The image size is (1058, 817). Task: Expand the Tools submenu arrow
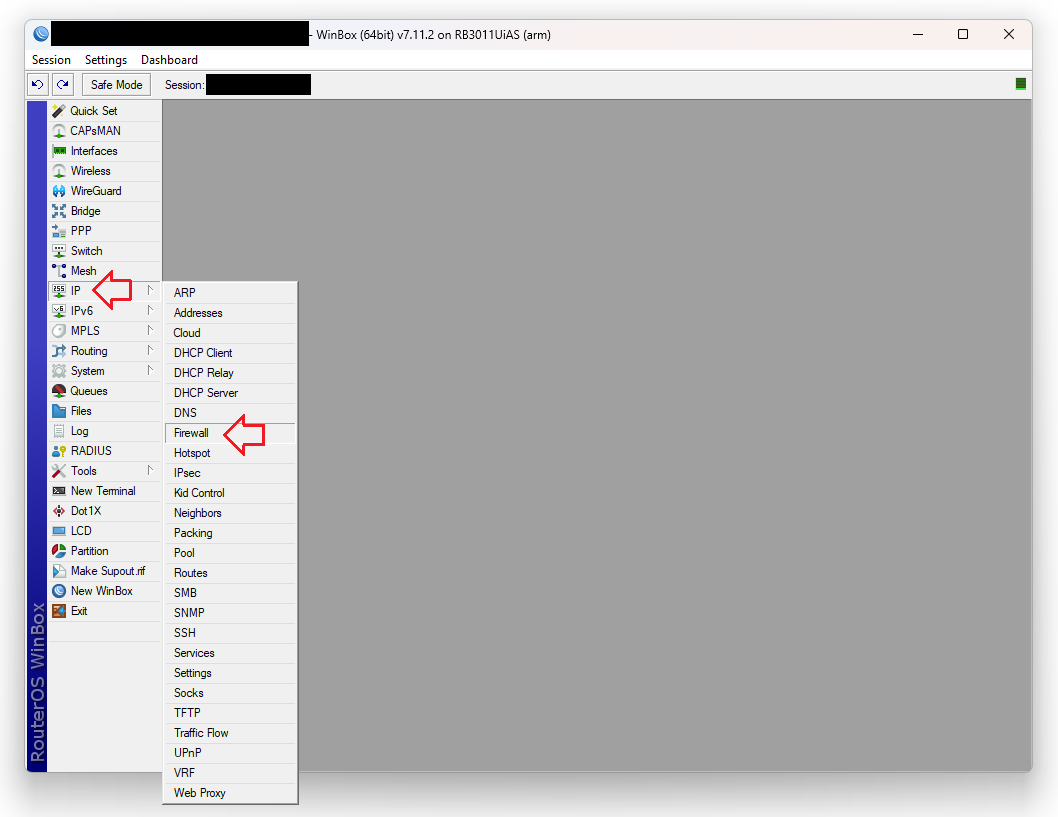pos(150,471)
